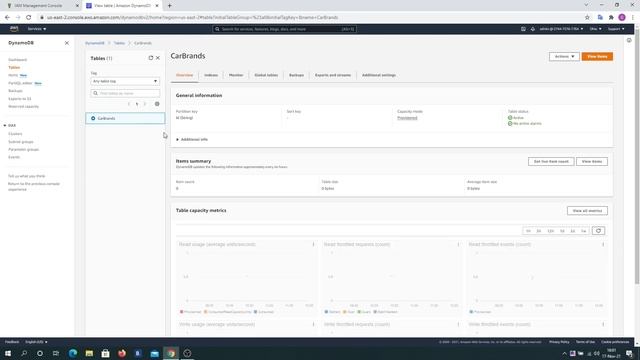Open options menu for Read throttled events chart

click(603, 244)
